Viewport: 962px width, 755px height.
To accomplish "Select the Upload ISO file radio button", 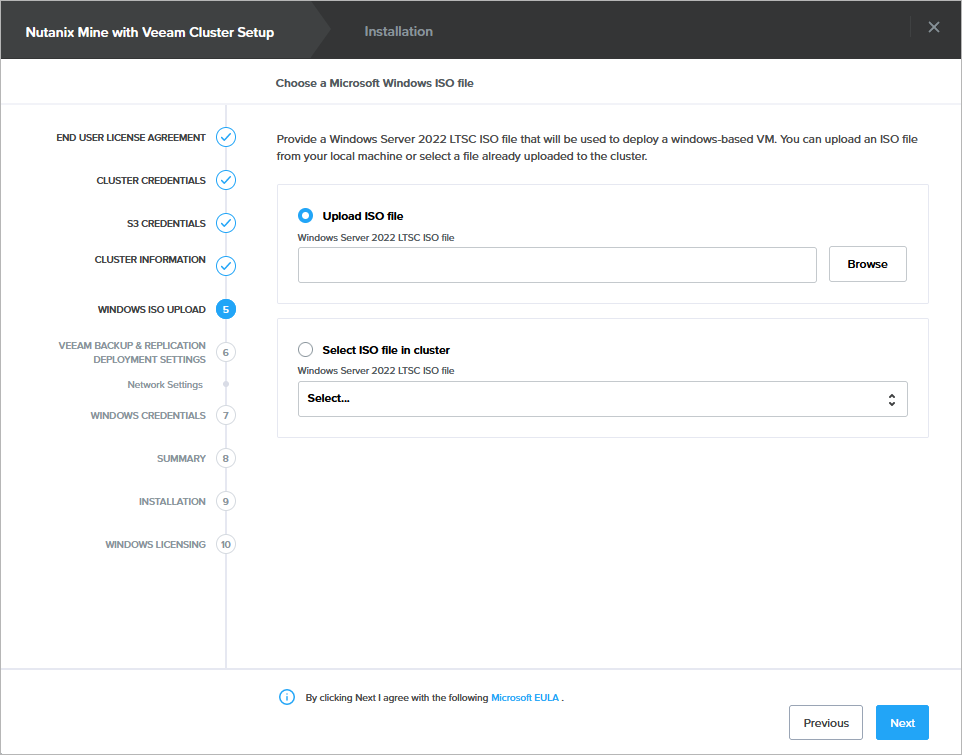I will 306,215.
